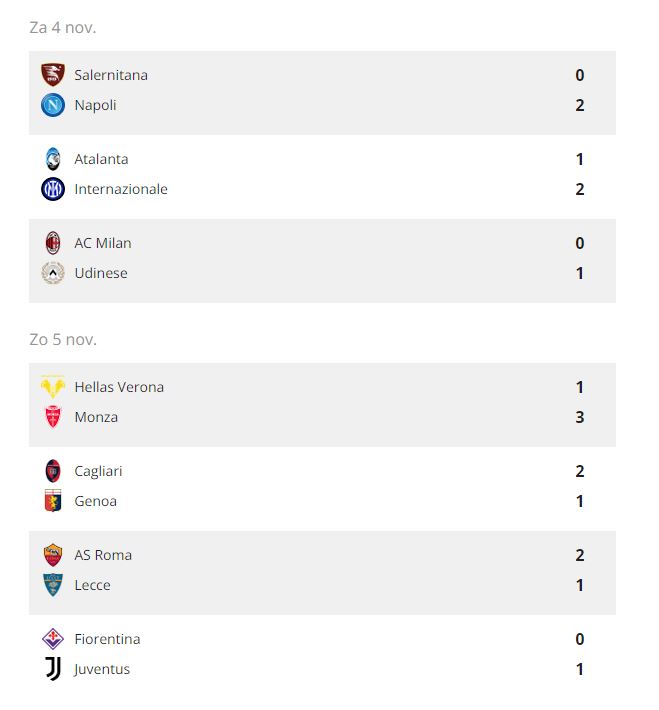The width and height of the screenshot is (659, 710).
Task: Click Monza's final score of 3
Action: click(580, 417)
